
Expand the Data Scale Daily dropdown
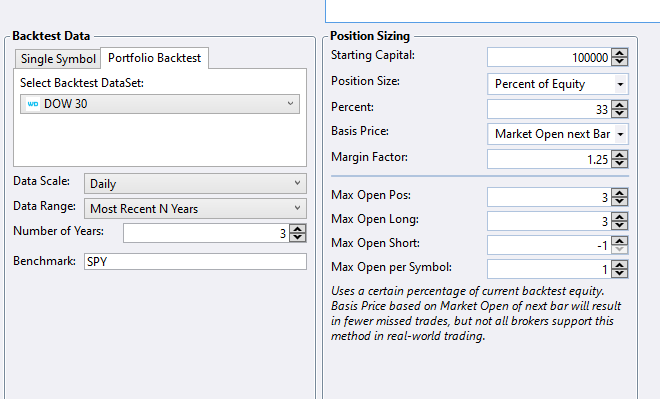pos(195,184)
